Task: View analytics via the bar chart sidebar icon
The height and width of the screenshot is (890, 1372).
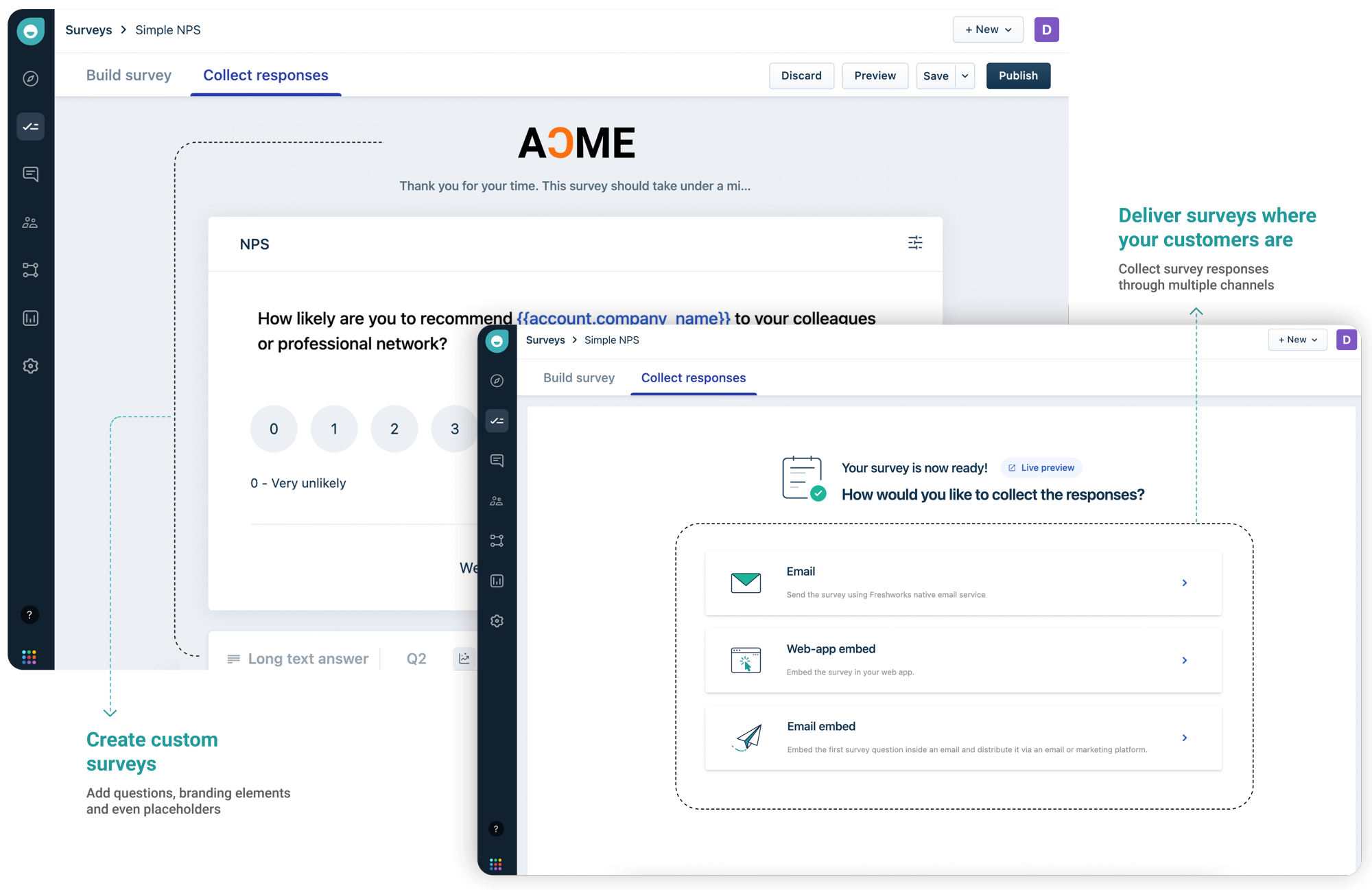Action: tap(30, 318)
